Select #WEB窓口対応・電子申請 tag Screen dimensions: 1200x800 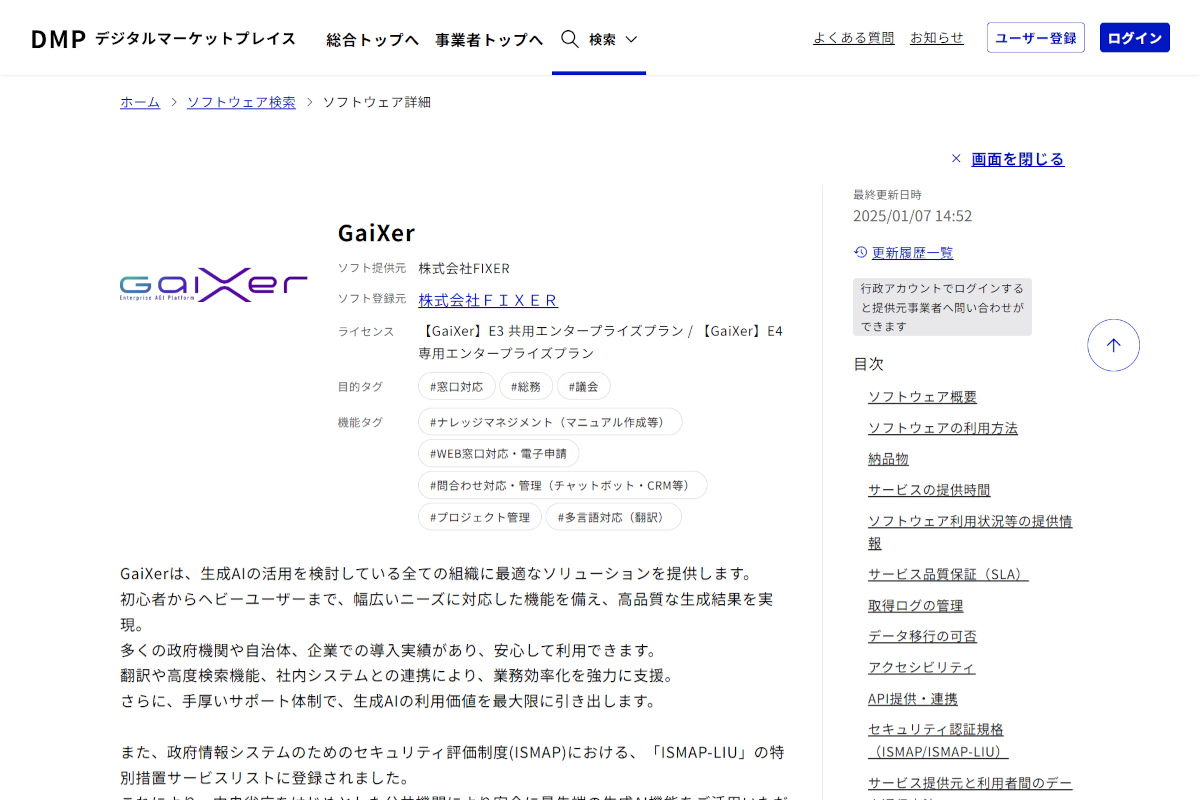498,453
